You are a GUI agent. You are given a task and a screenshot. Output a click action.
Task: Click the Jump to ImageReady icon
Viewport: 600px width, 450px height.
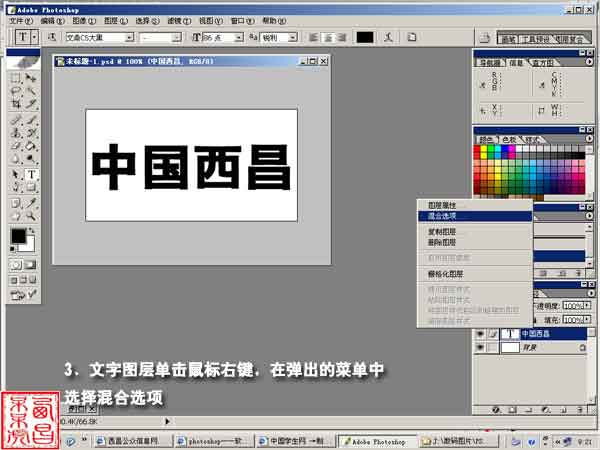point(24,295)
